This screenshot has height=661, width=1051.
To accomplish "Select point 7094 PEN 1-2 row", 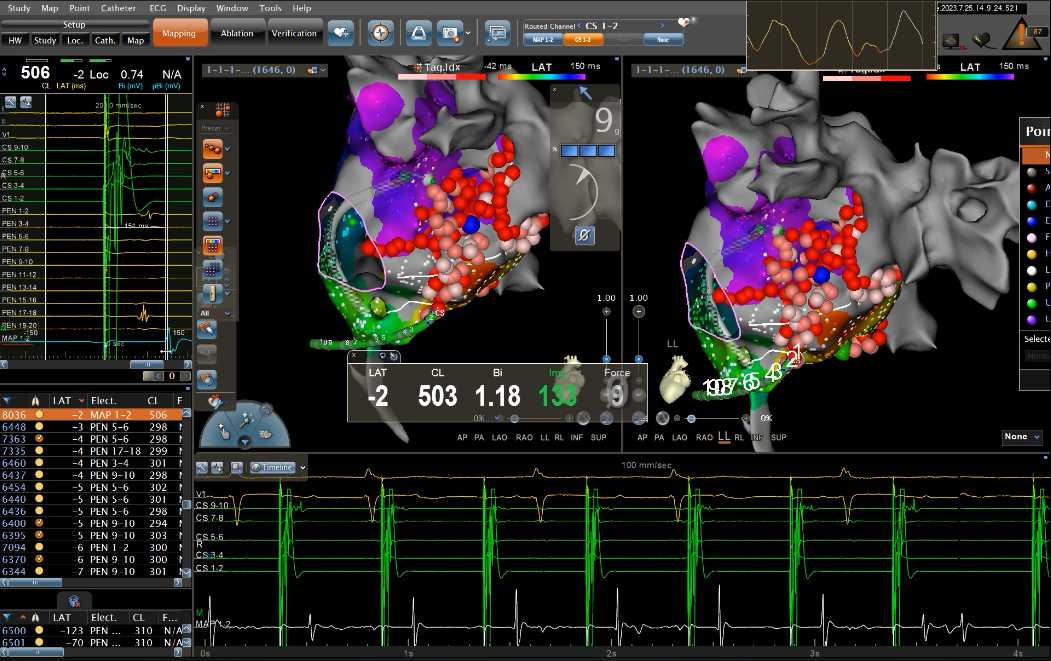I will [91, 548].
